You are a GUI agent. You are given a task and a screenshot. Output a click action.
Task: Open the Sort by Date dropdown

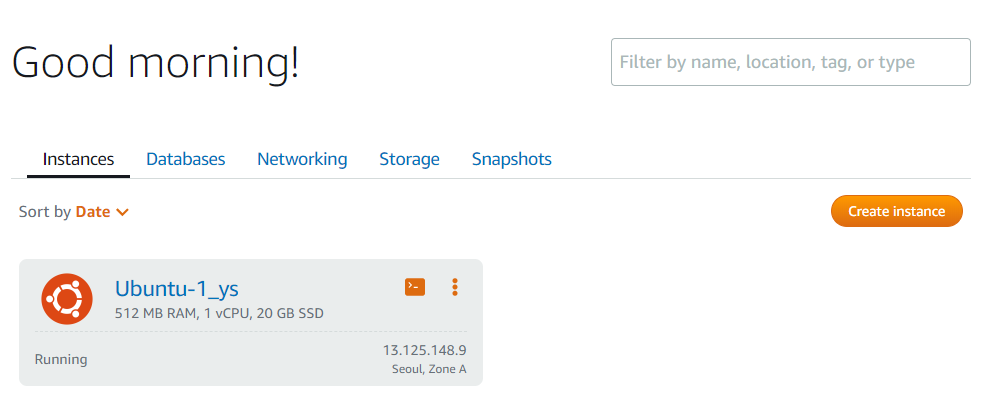(x=93, y=212)
